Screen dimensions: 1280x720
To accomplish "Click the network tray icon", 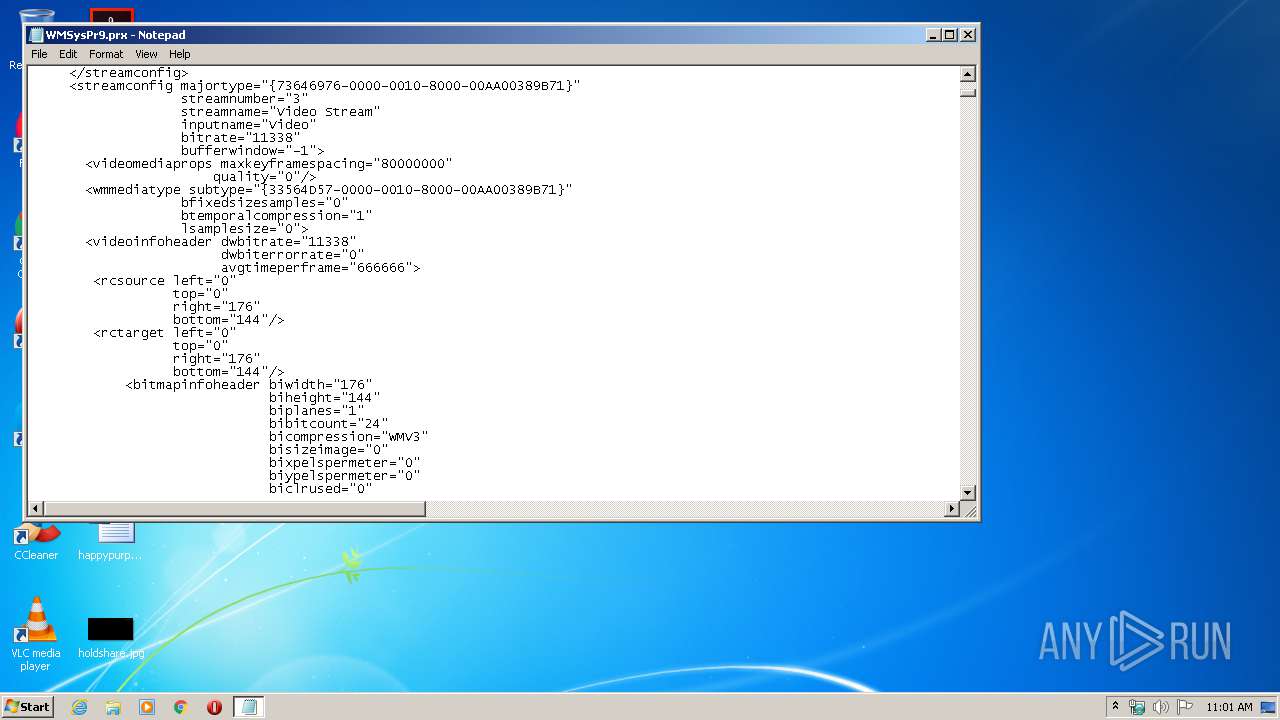I will (1137, 707).
